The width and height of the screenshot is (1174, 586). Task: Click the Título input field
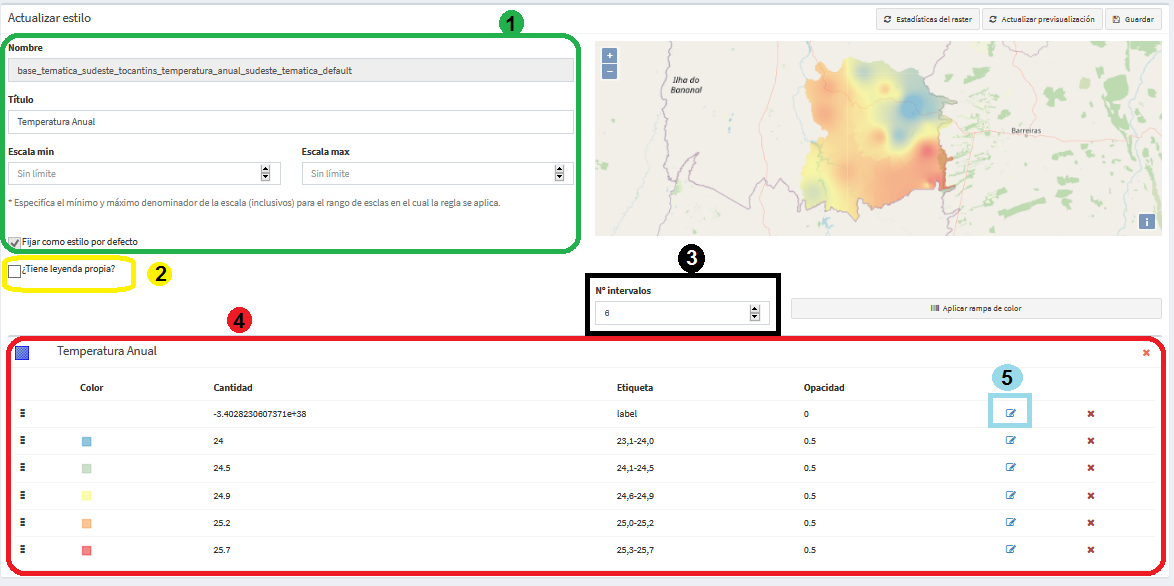click(x=291, y=121)
